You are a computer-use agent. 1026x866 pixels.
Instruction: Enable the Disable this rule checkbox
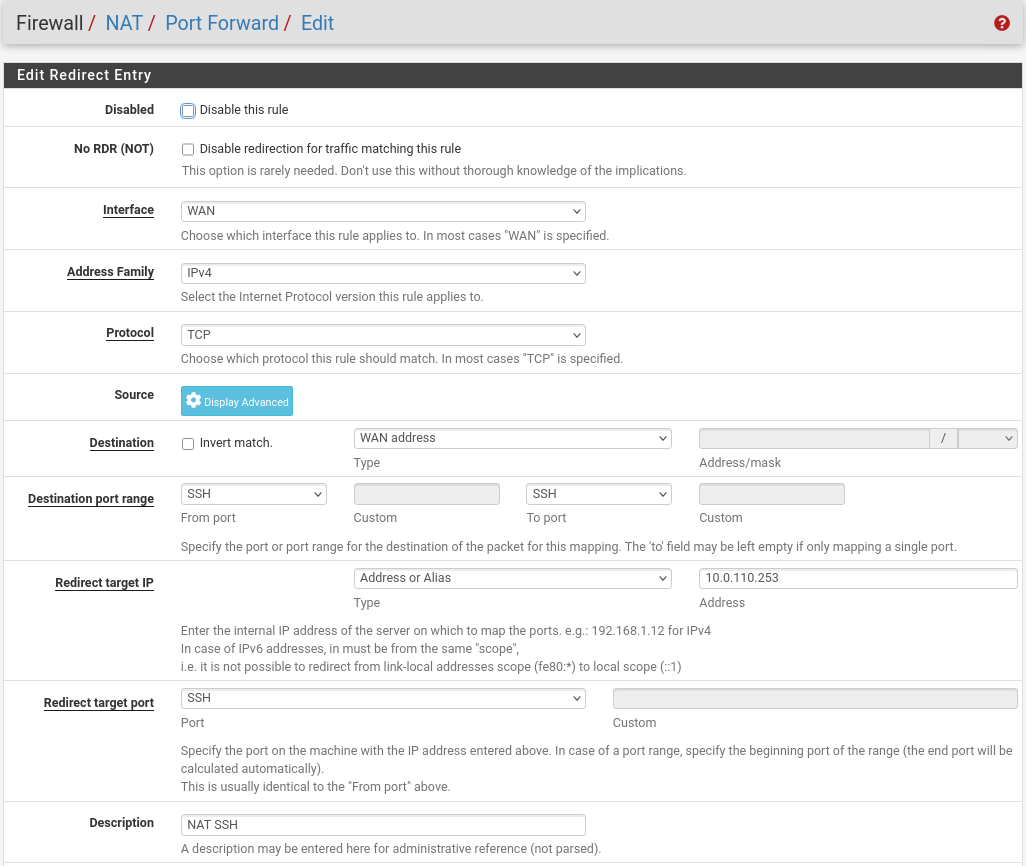tap(188, 110)
